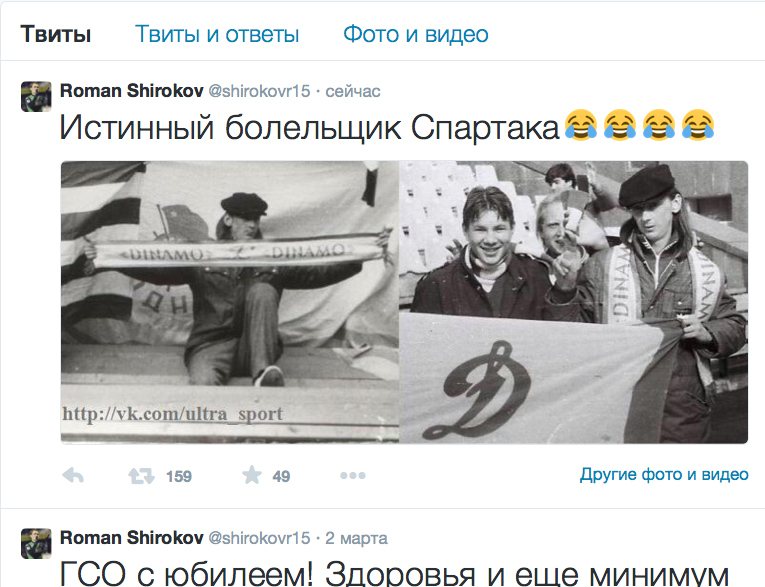765x587 pixels.
Task: Open the left photo with the Dinamo scarf
Action: click(x=230, y=302)
